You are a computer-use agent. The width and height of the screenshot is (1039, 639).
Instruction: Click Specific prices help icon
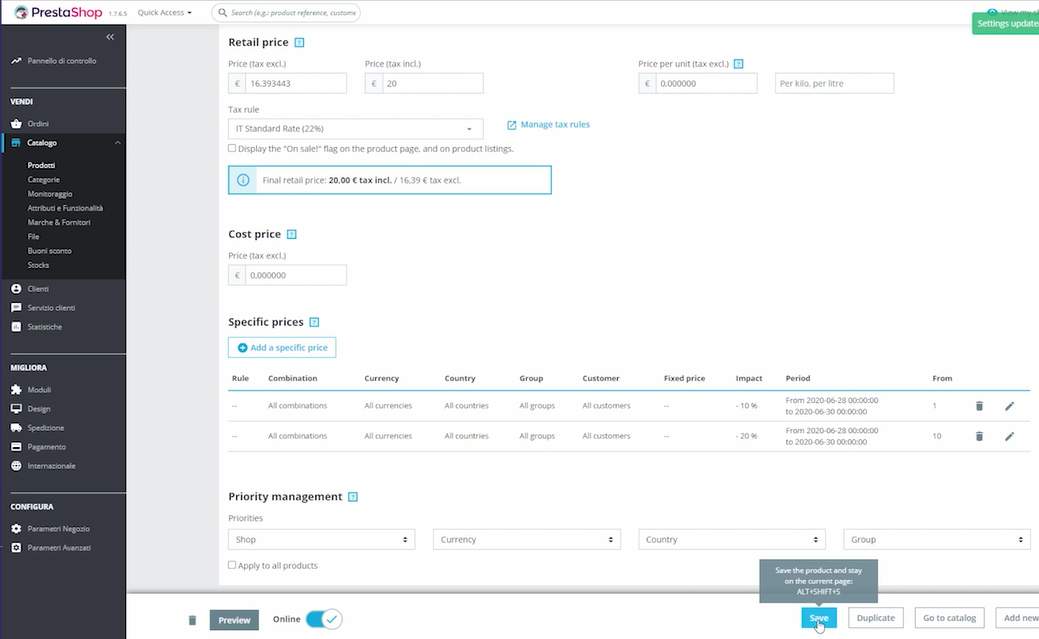[x=314, y=322]
